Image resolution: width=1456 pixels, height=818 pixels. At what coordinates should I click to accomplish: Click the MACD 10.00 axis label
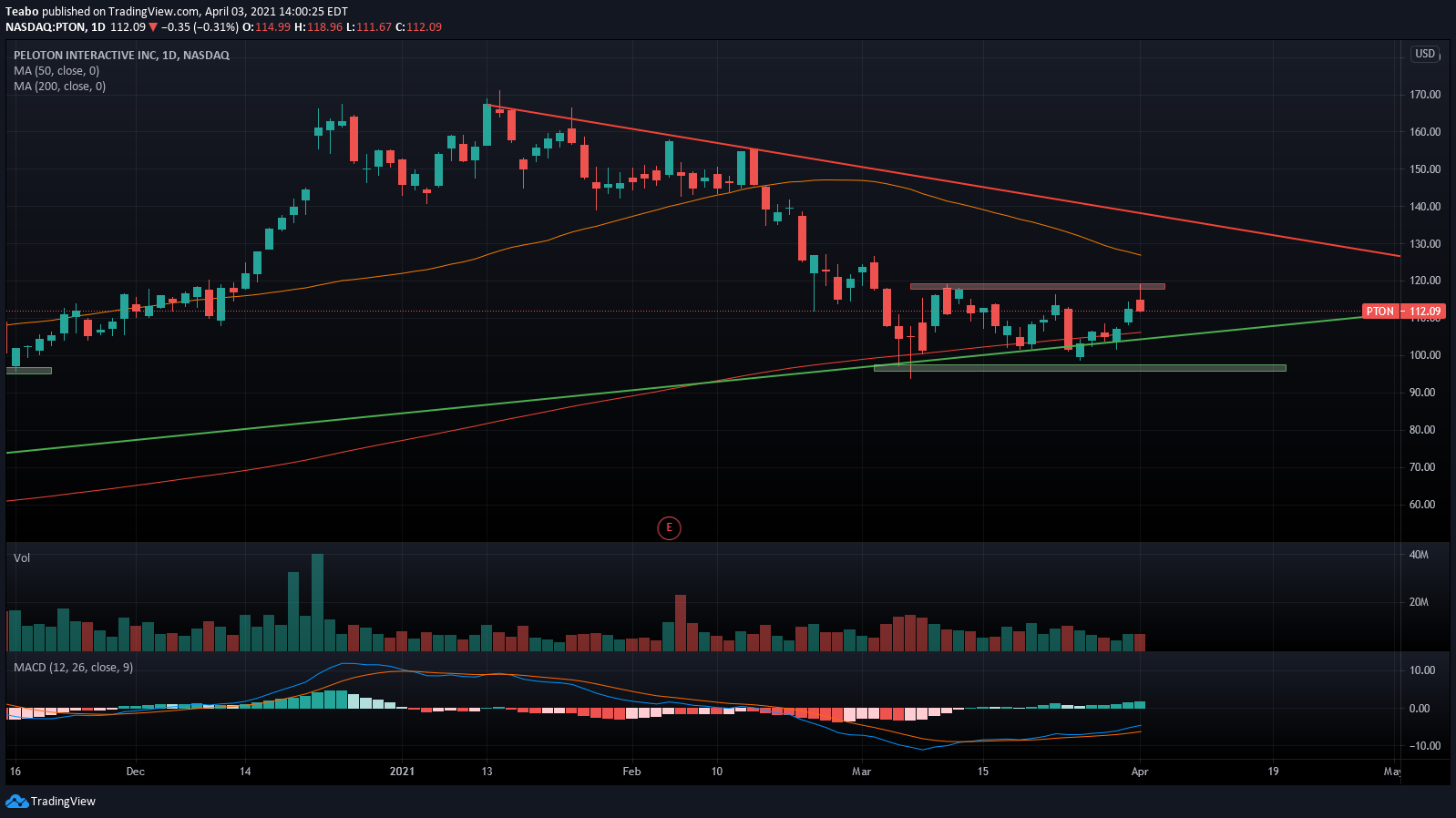(x=1422, y=670)
